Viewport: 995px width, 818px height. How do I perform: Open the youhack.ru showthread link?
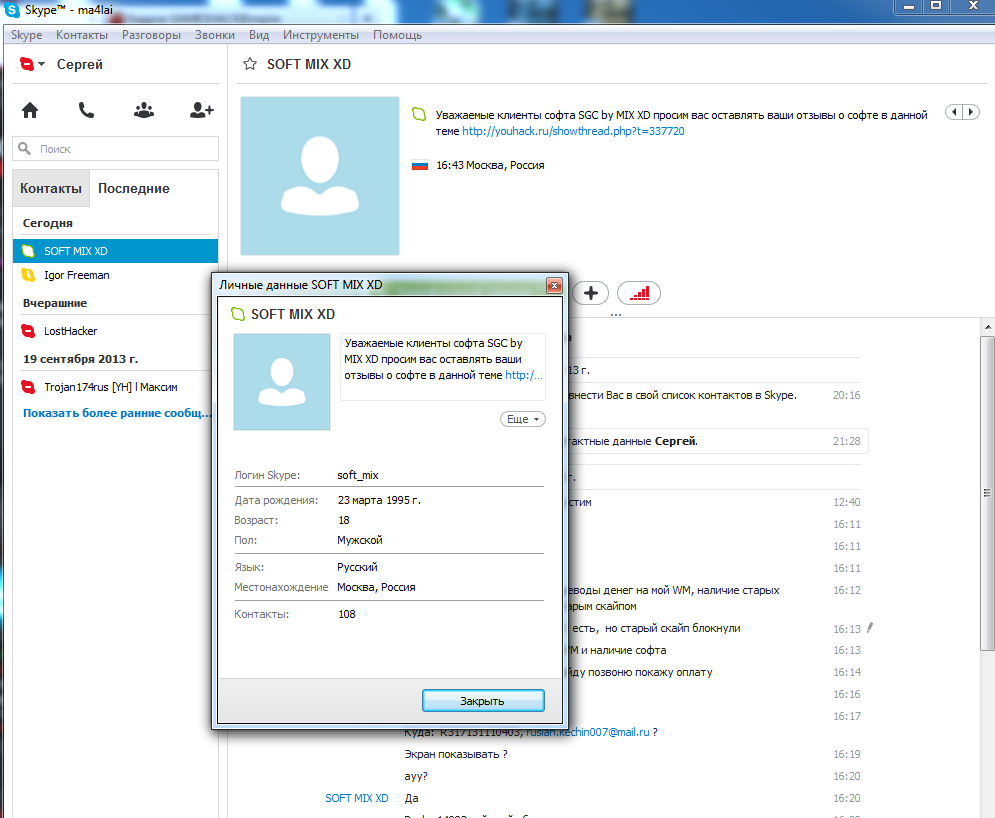tap(573, 131)
